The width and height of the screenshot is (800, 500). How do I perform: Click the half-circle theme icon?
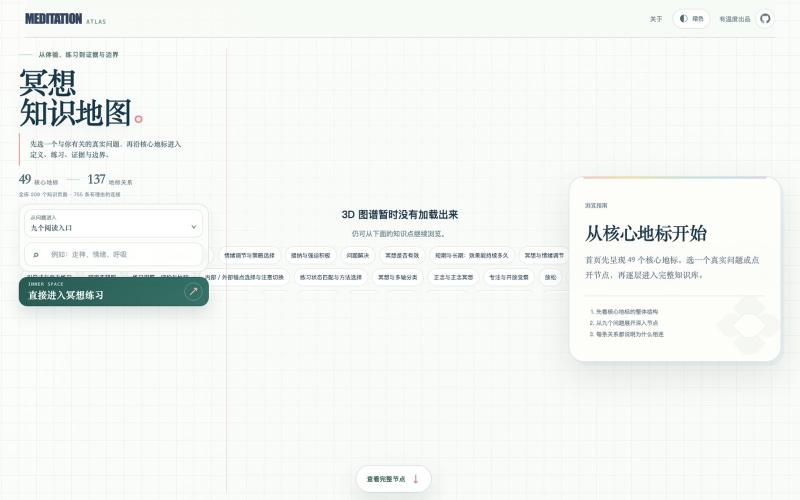pyautogui.click(x=684, y=18)
